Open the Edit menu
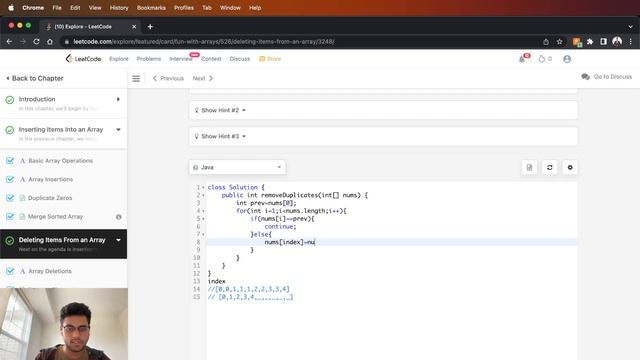 (75, 8)
